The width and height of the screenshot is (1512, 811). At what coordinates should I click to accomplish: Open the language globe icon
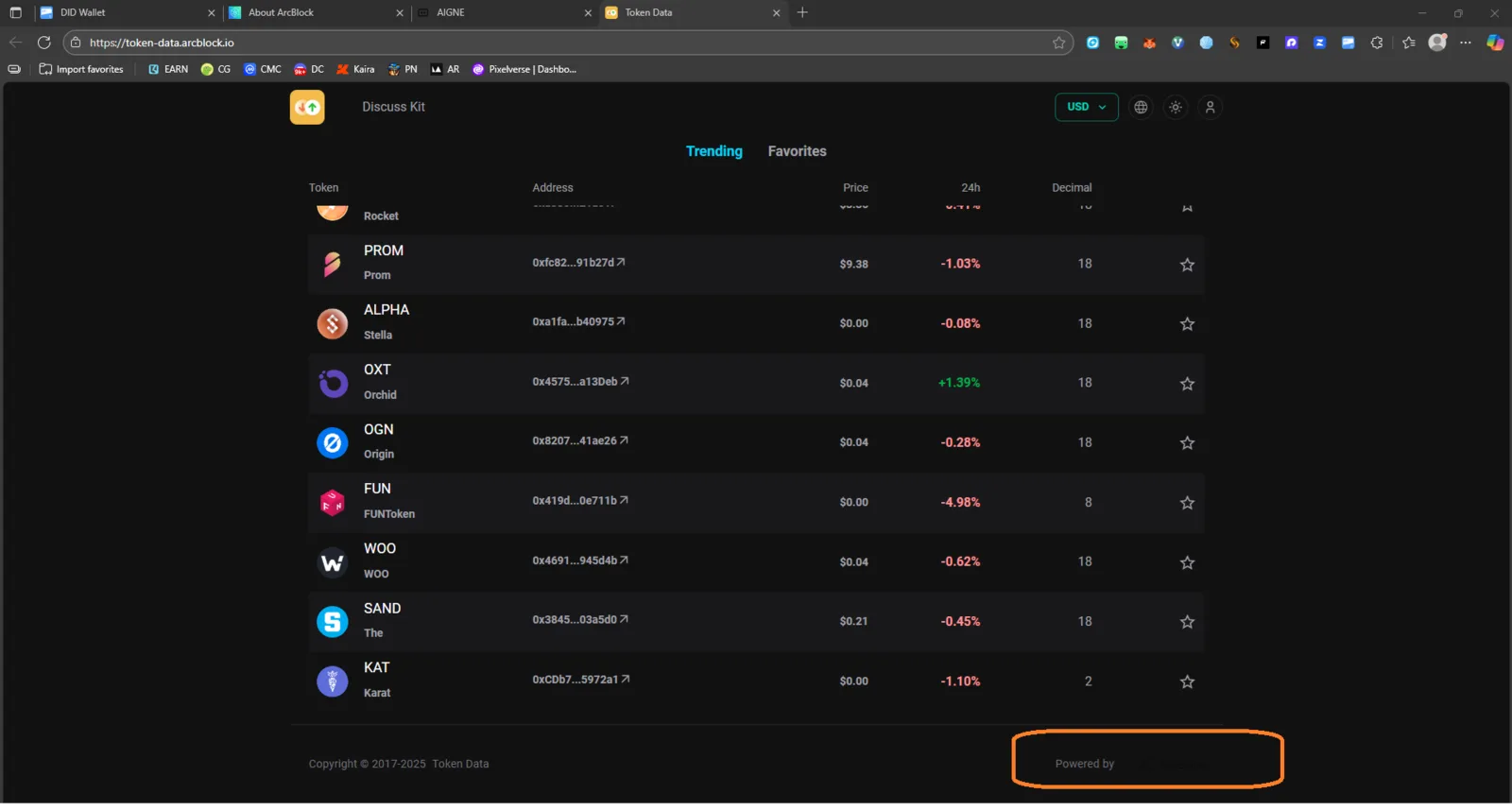click(x=1141, y=107)
